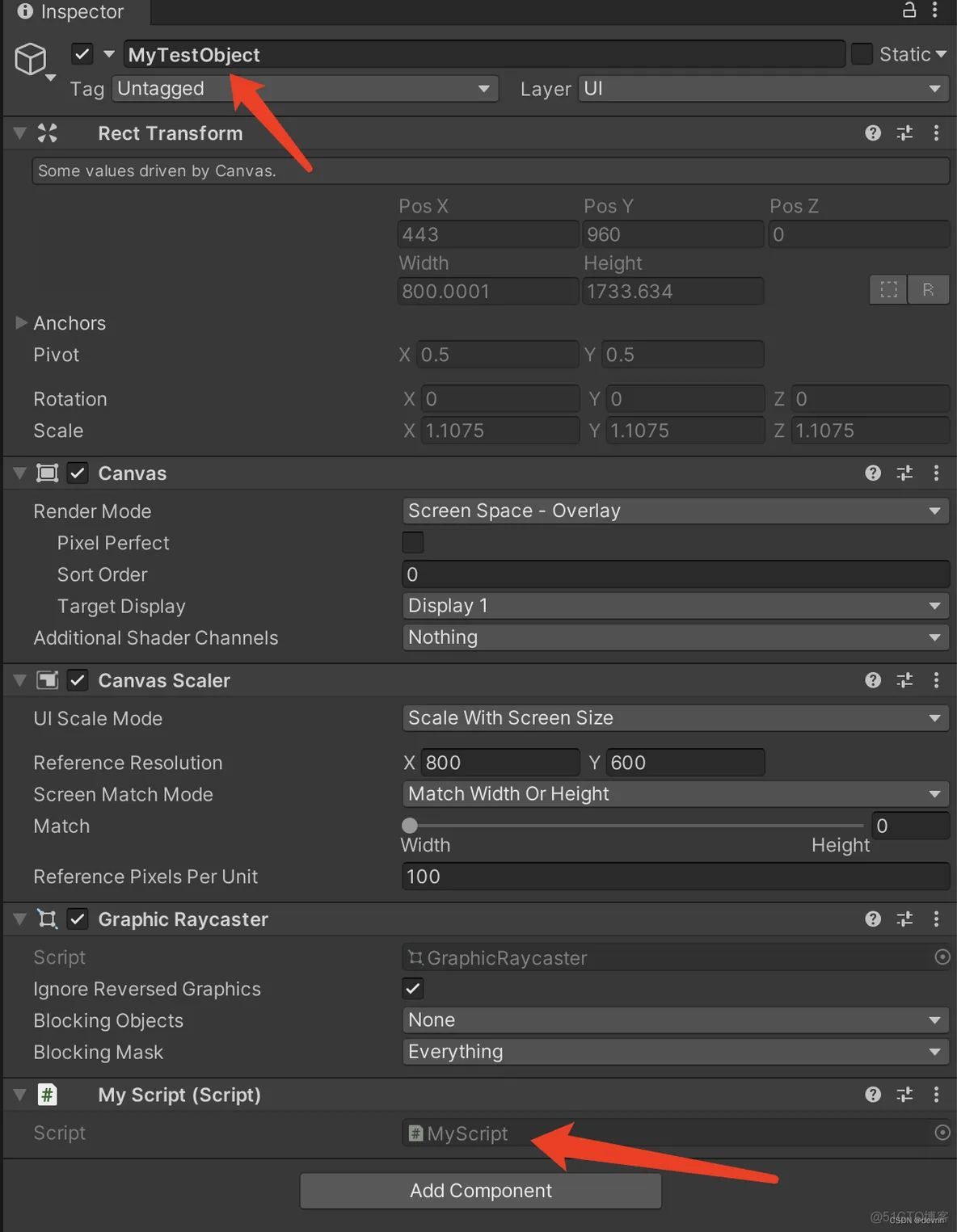Click the GameObject cube icon
The height and width of the screenshot is (1232, 957).
click(32, 59)
